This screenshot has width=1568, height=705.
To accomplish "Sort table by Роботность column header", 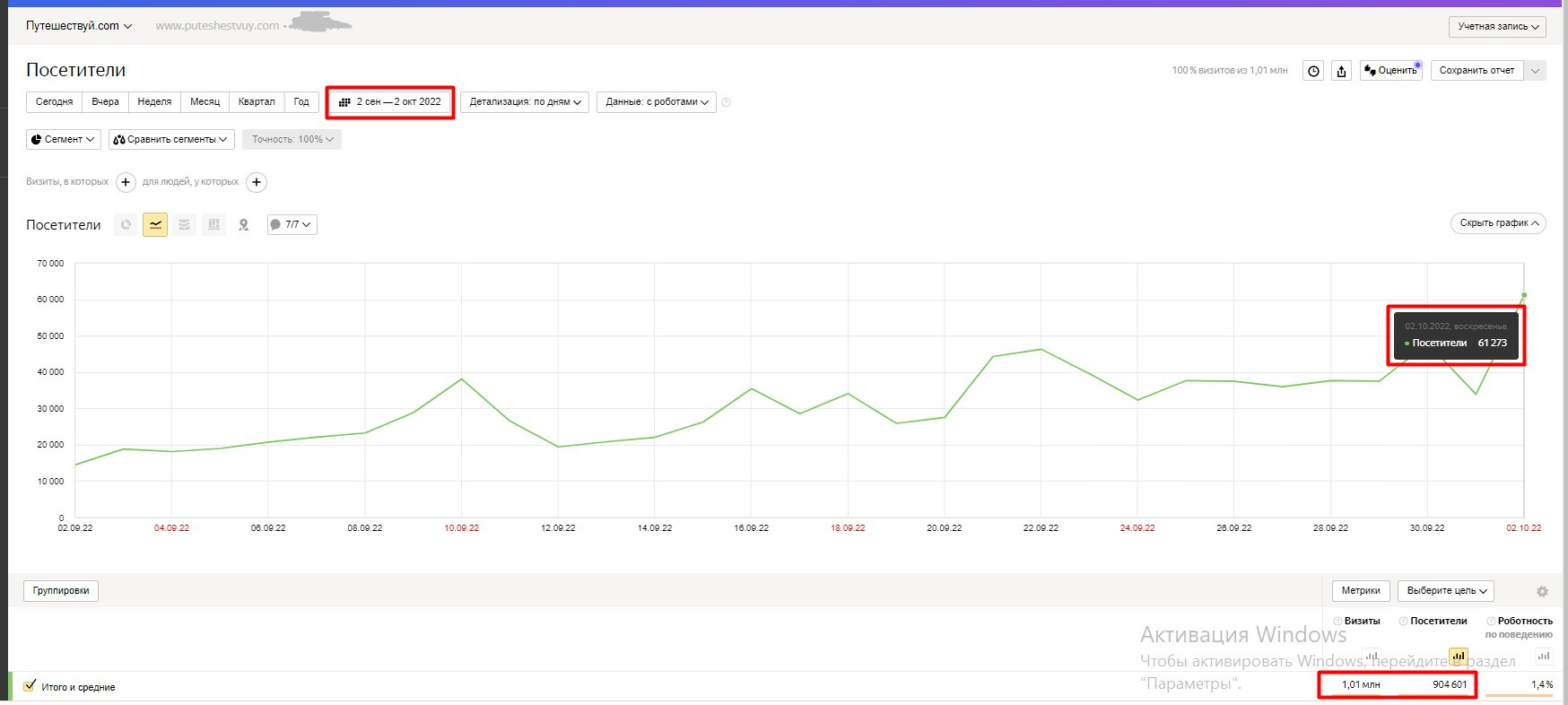I will 1525,621.
